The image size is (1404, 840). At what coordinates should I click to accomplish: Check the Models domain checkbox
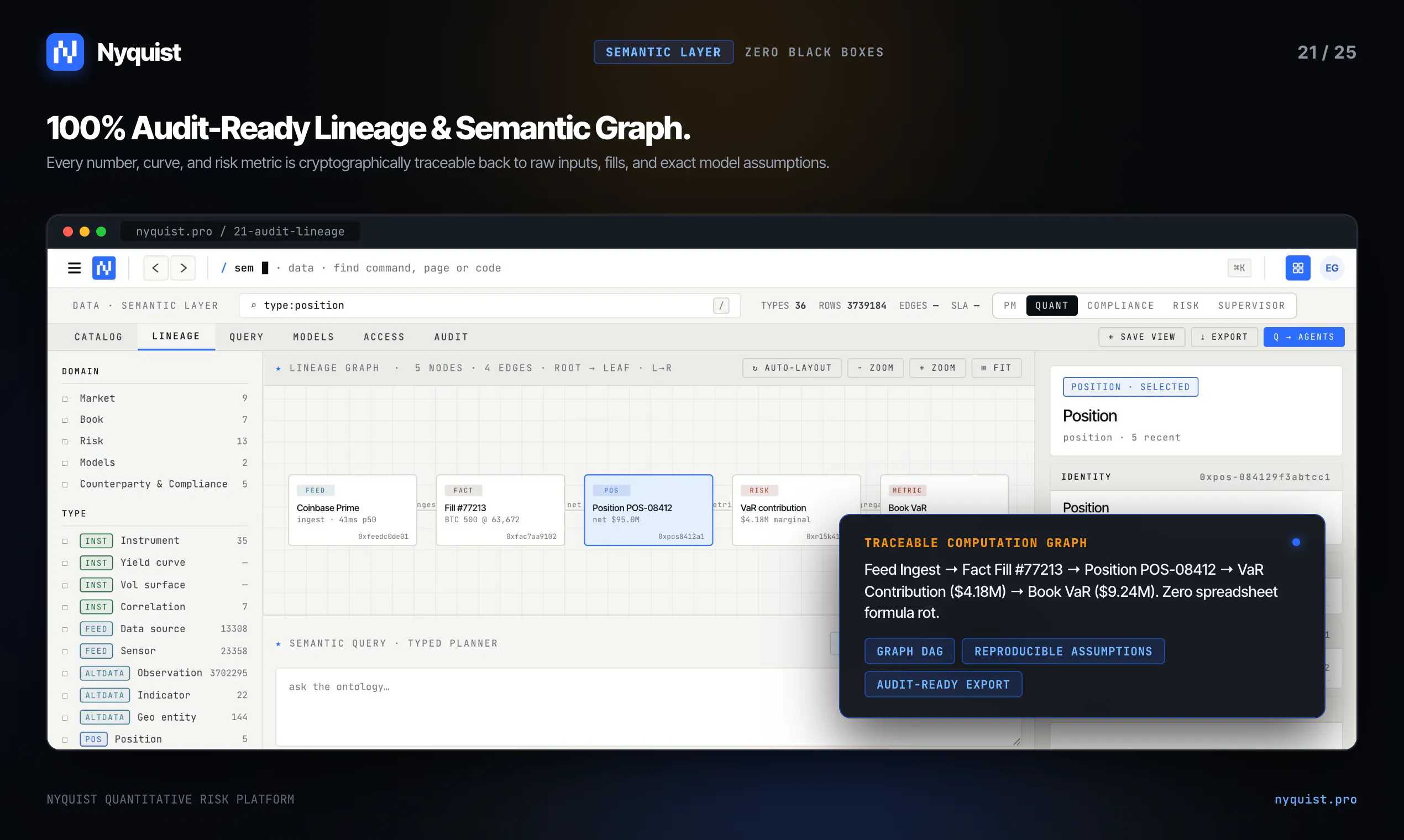[x=65, y=463]
